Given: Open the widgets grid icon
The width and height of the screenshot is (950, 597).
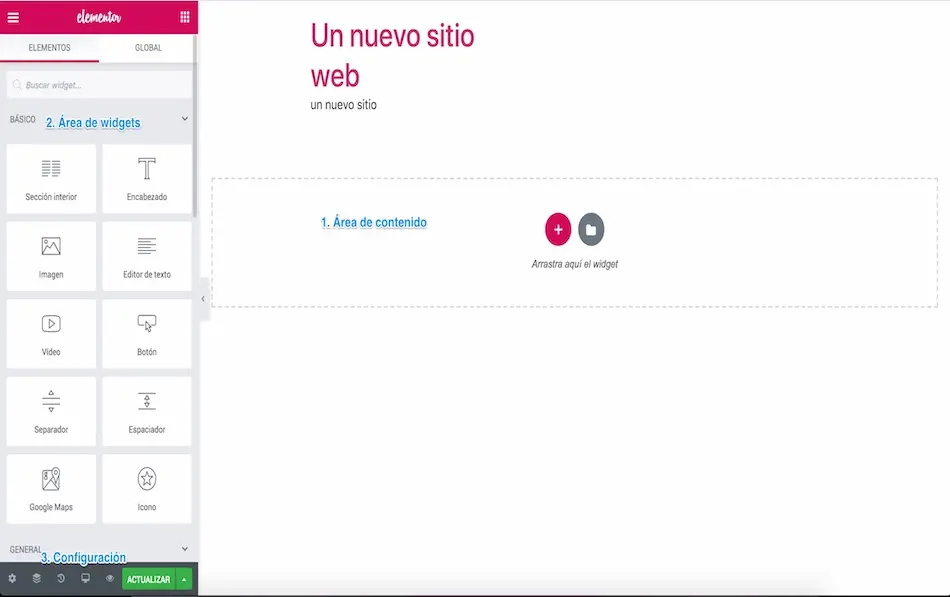Looking at the screenshot, I should click(185, 18).
